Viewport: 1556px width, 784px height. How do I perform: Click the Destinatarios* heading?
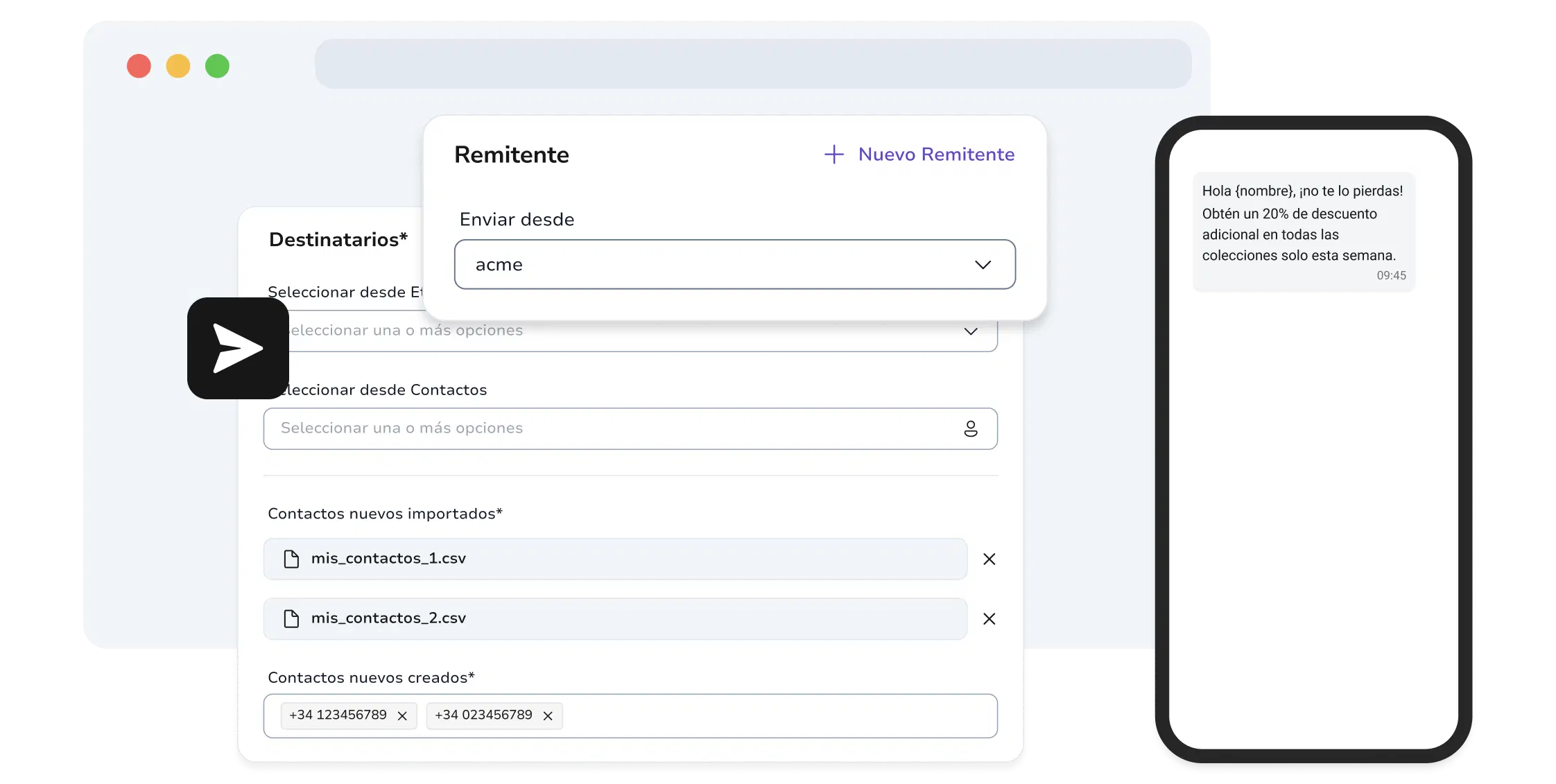(x=338, y=239)
